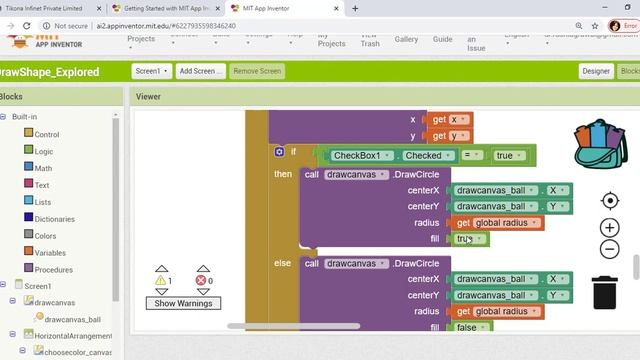
Task: Switch to Getting Started with MIT App tab
Action: point(166,8)
